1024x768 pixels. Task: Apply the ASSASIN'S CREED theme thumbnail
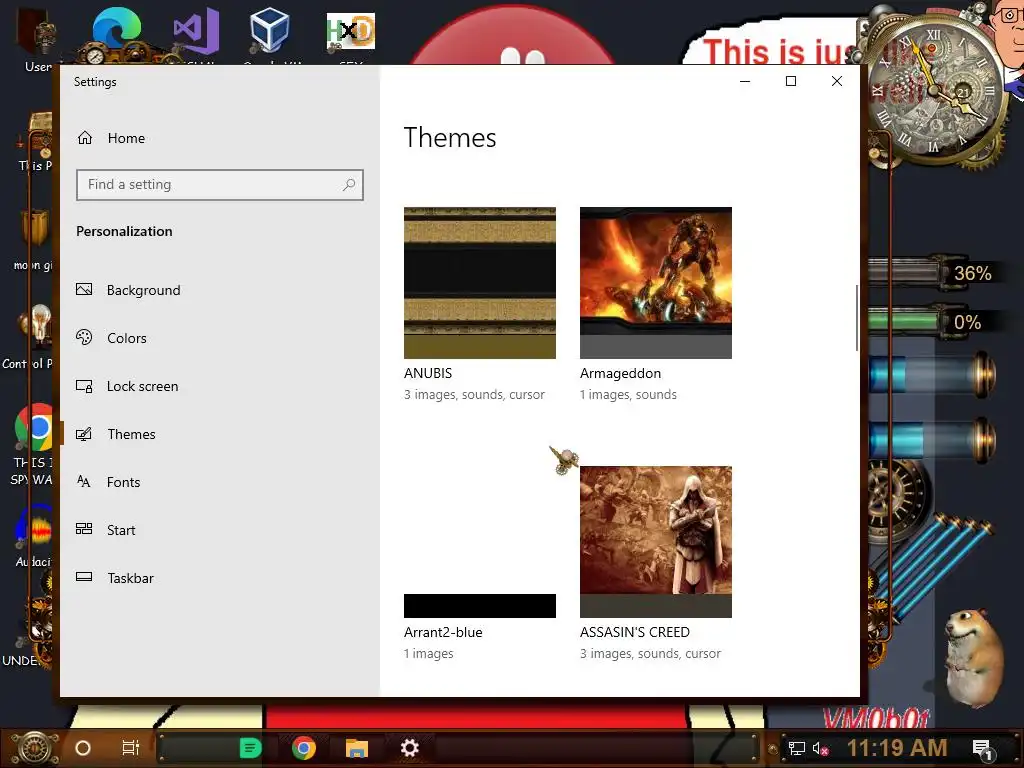click(x=656, y=542)
